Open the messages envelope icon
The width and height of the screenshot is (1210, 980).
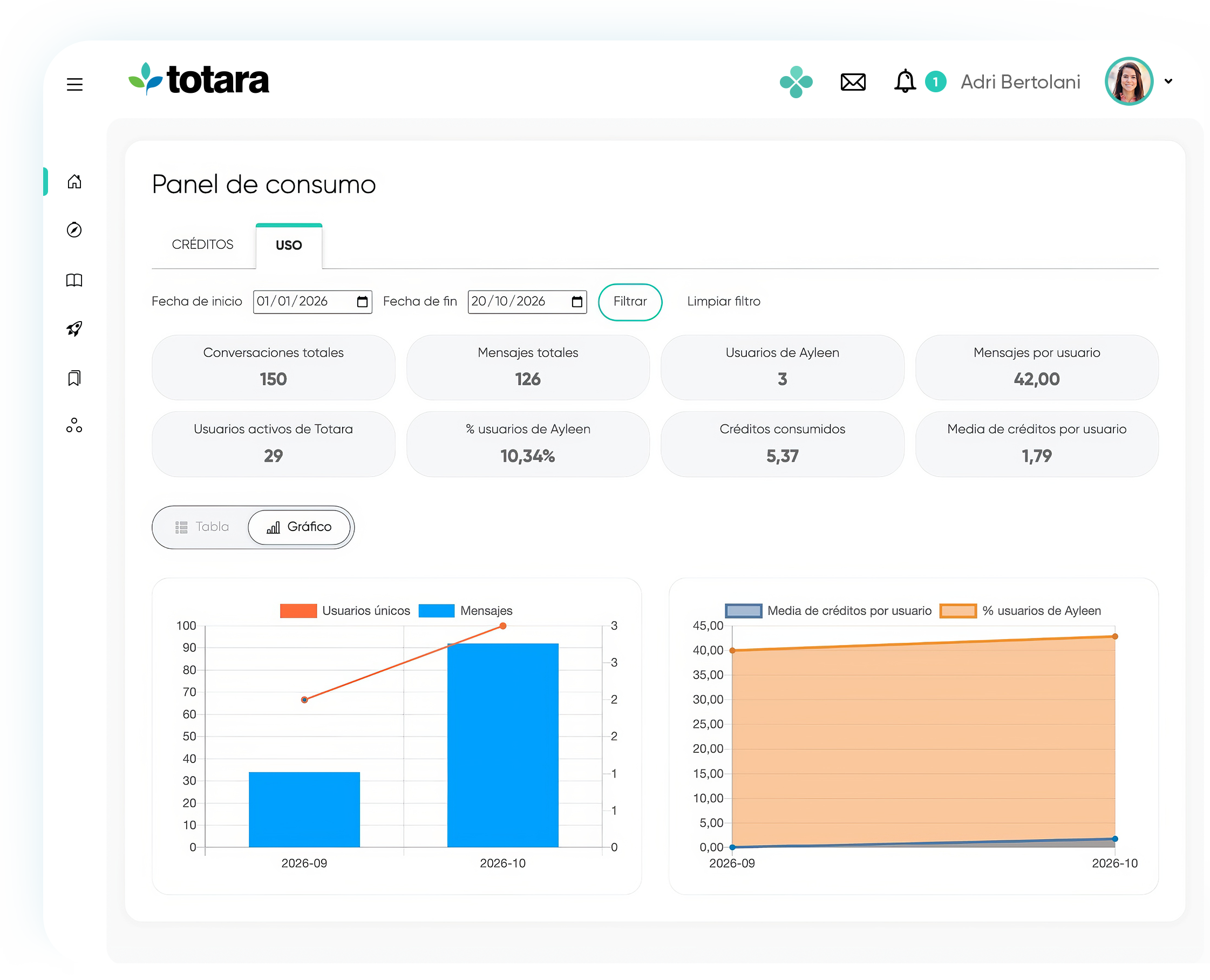[853, 83]
